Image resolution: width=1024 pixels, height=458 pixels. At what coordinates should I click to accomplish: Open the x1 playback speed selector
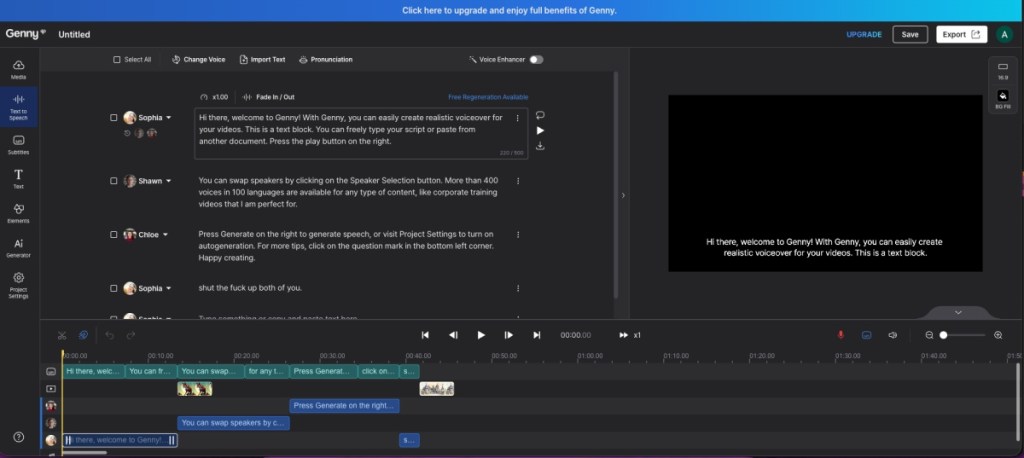[x=630, y=335]
